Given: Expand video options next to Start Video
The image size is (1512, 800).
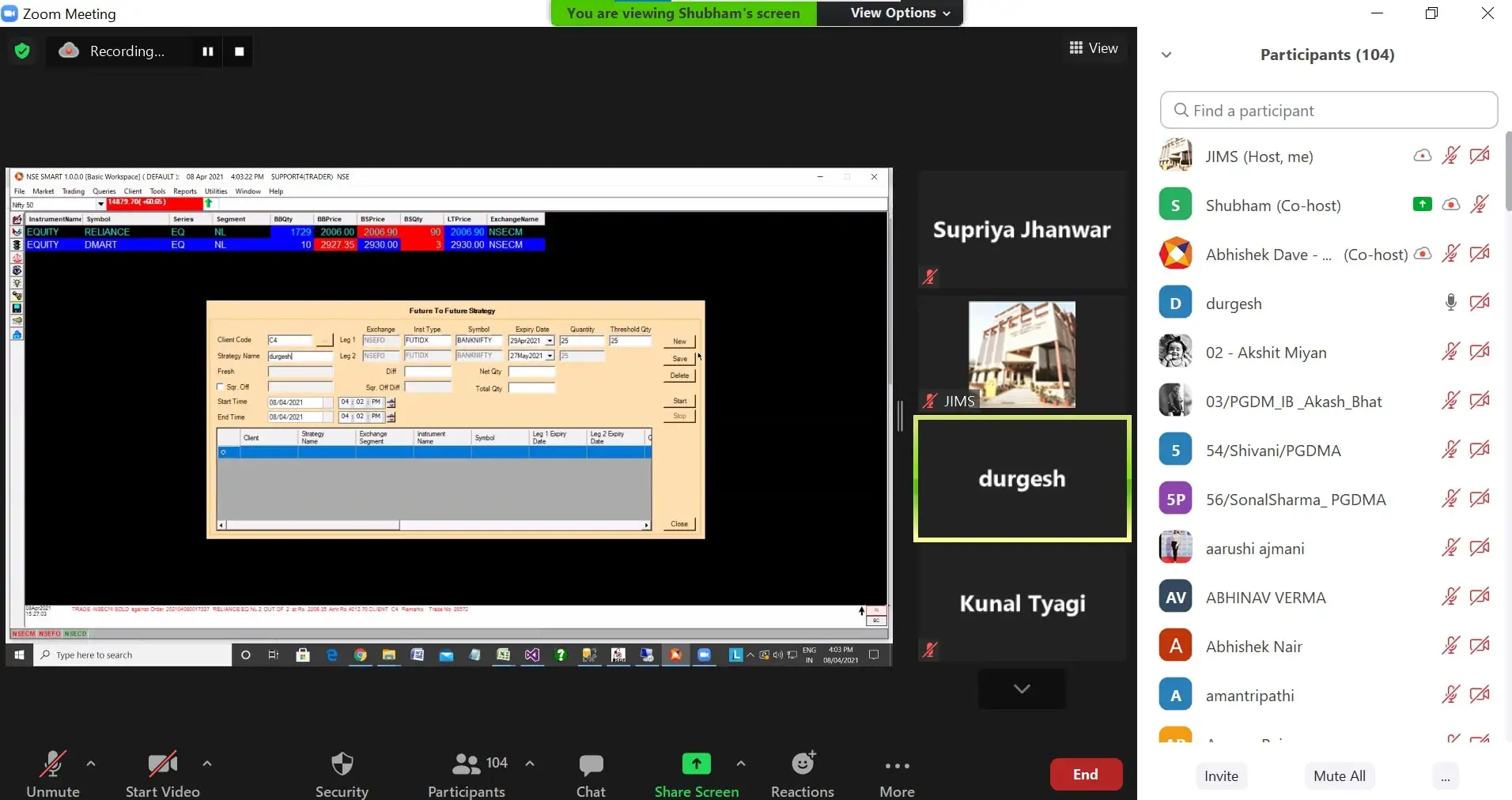Looking at the screenshot, I should point(207,764).
